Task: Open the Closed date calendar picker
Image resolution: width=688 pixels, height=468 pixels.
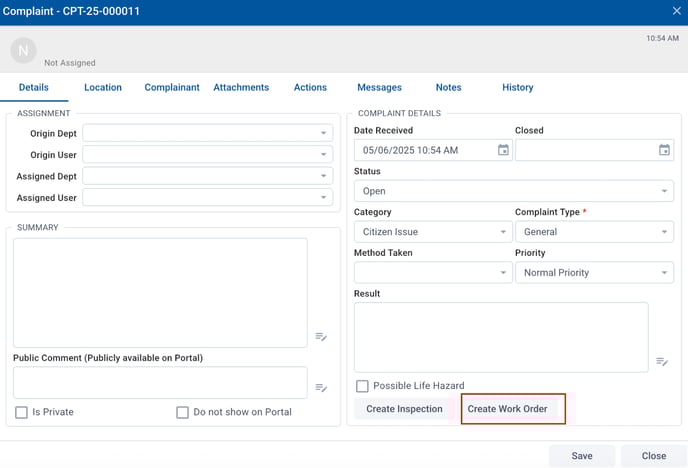Action: coord(664,150)
